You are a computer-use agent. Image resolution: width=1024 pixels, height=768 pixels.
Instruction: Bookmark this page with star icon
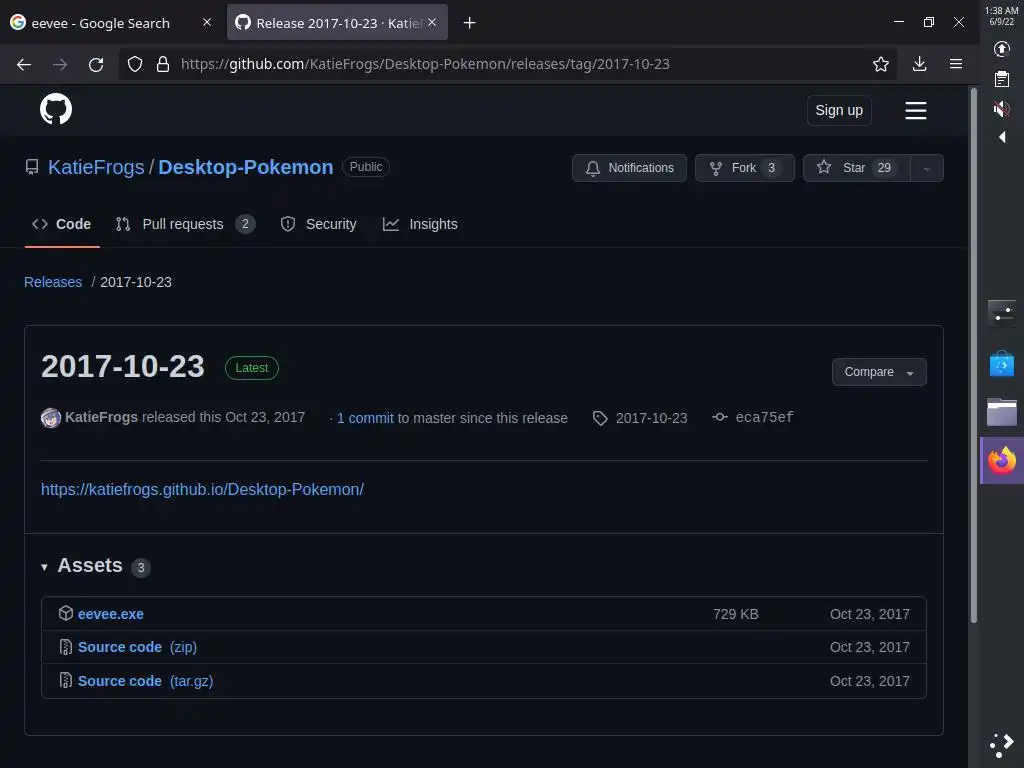click(x=880, y=64)
